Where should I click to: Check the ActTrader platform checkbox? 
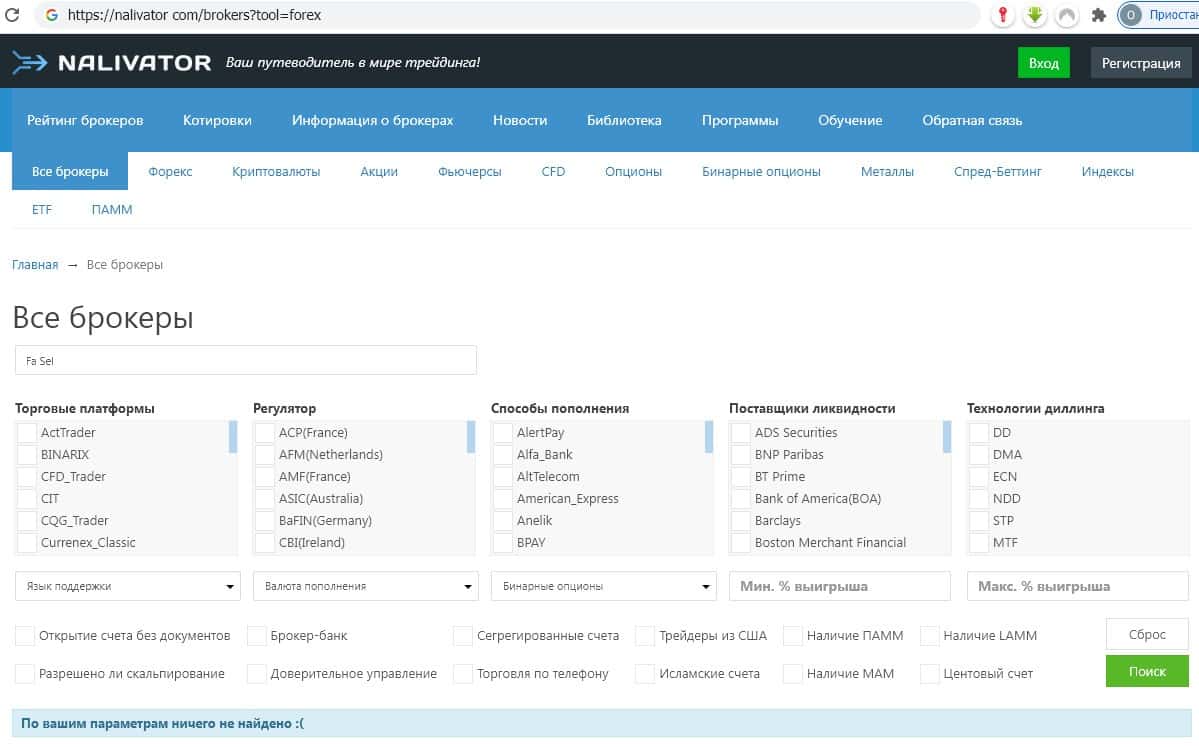pos(27,433)
